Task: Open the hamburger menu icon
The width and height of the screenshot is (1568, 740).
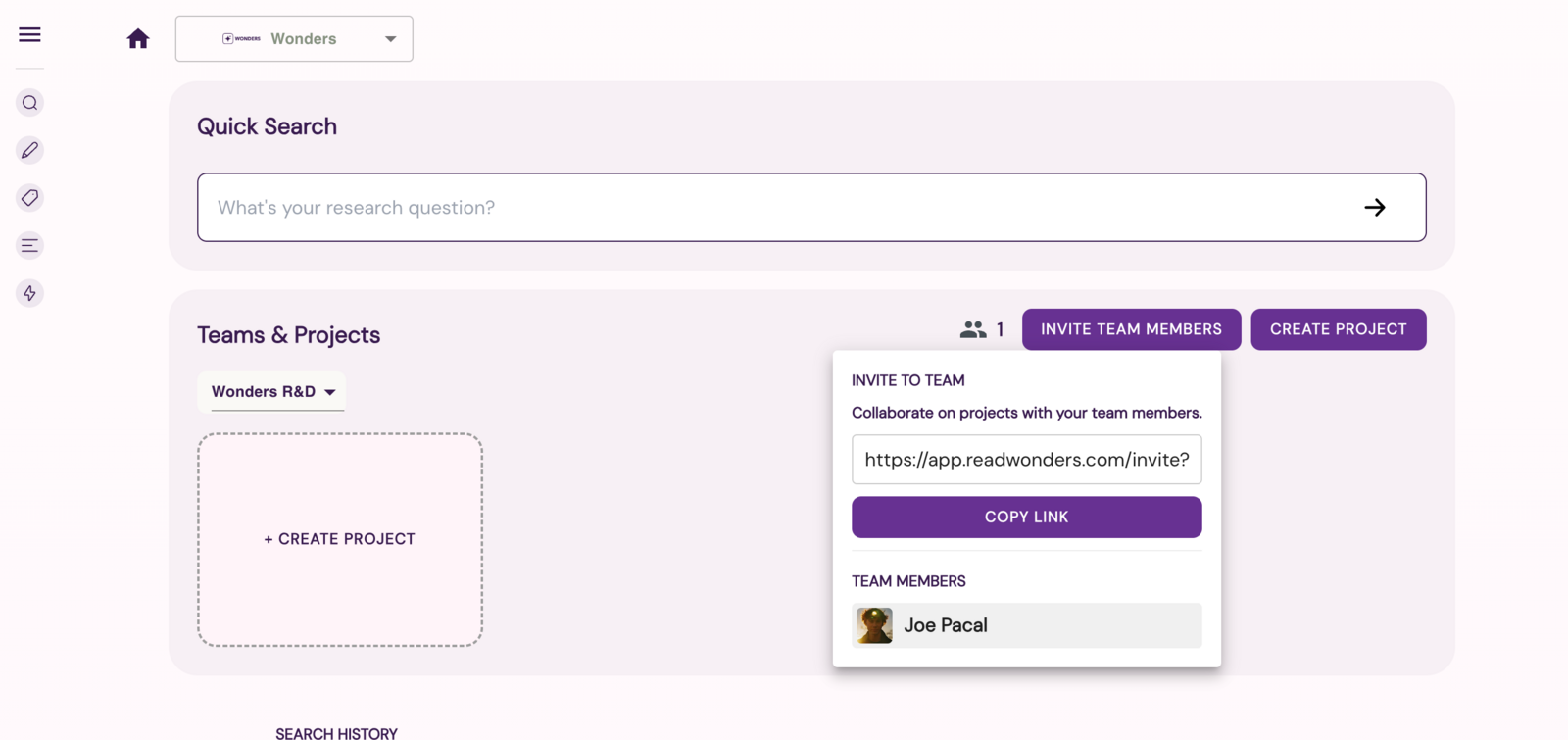Action: (29, 35)
